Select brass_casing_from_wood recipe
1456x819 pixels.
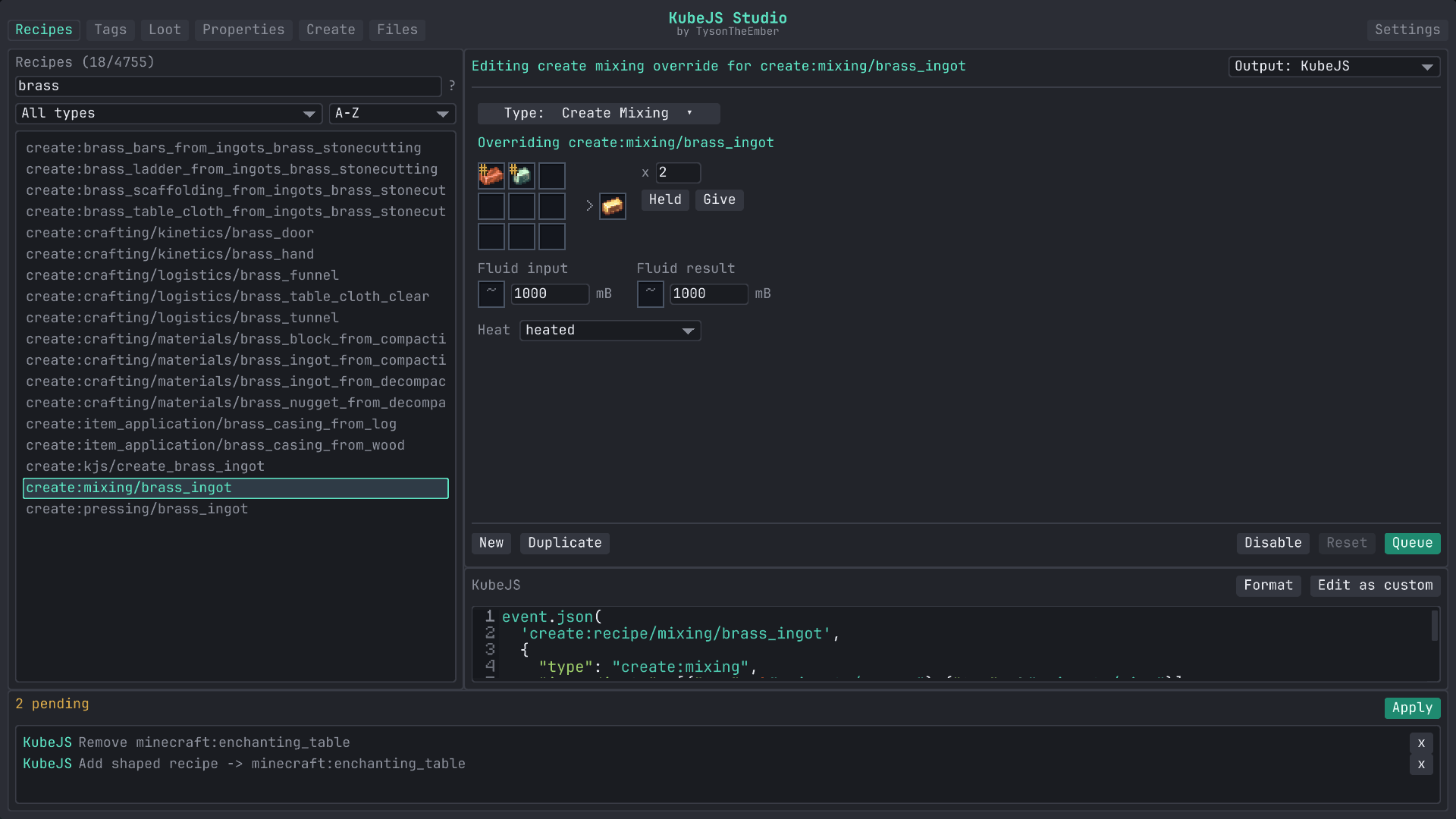pyautogui.click(x=236, y=446)
